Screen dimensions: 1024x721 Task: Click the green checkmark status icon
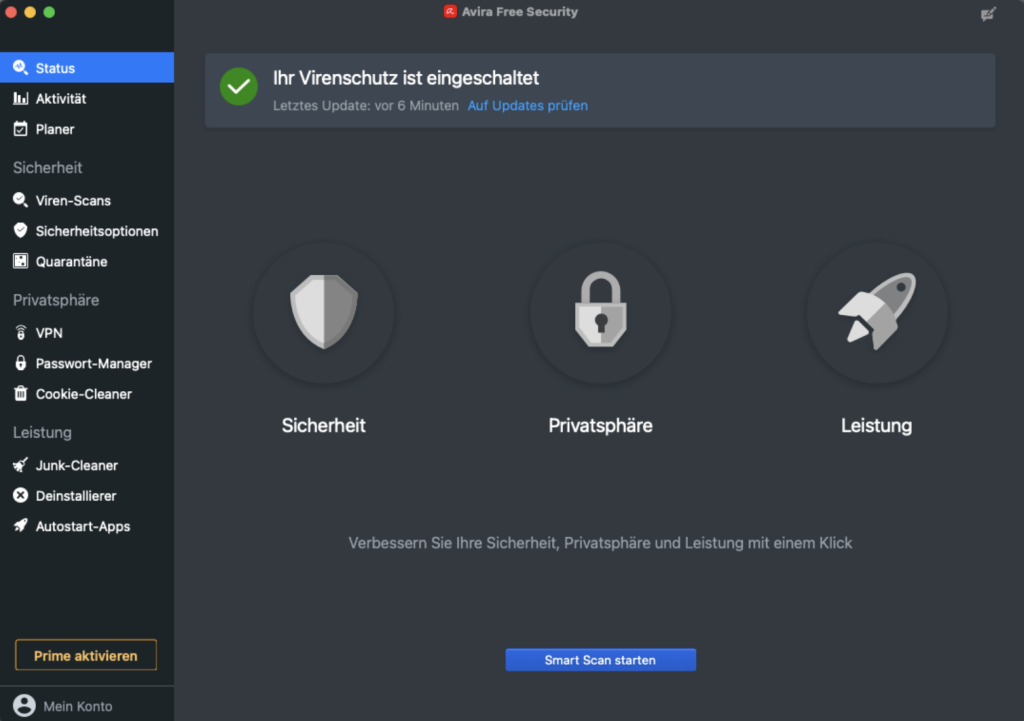click(239, 86)
